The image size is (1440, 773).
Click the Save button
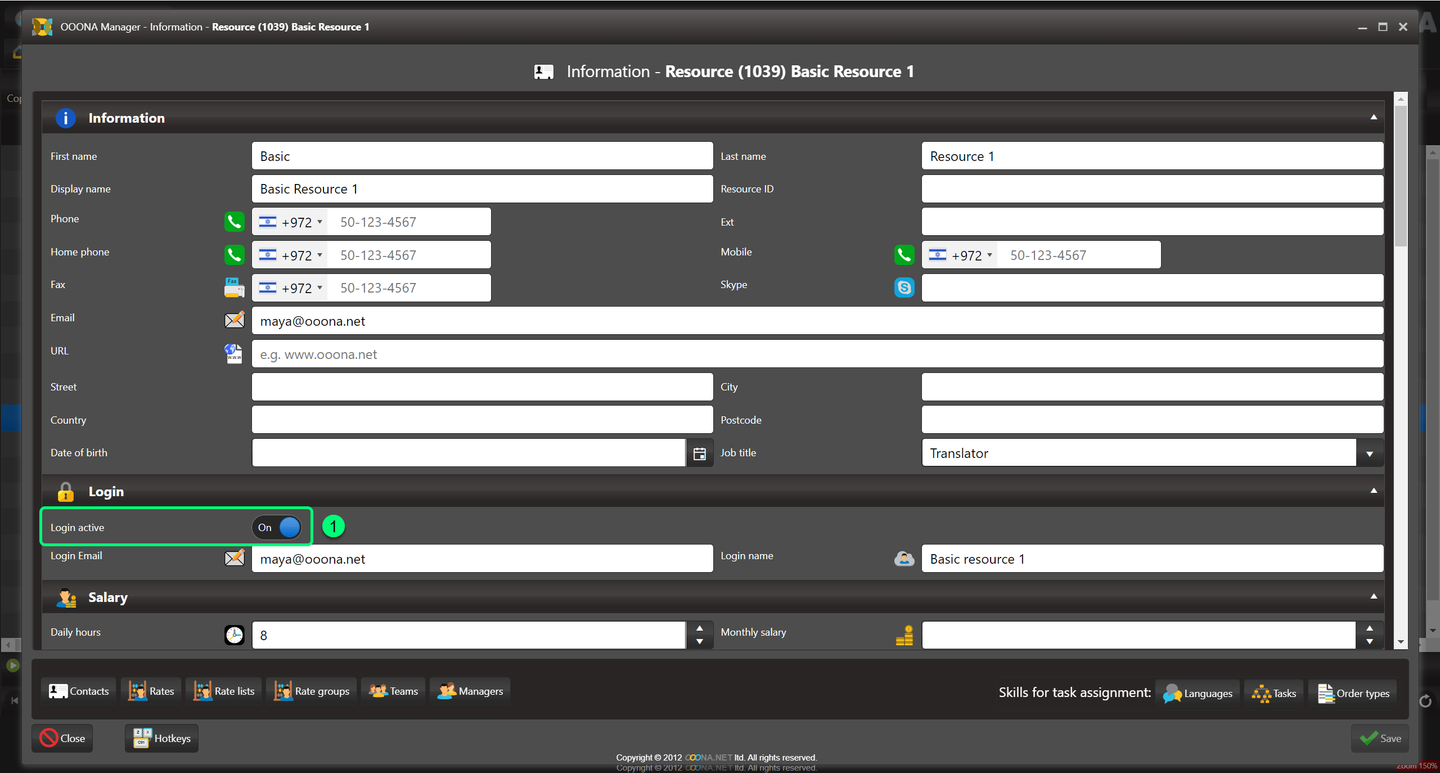tap(1379, 738)
